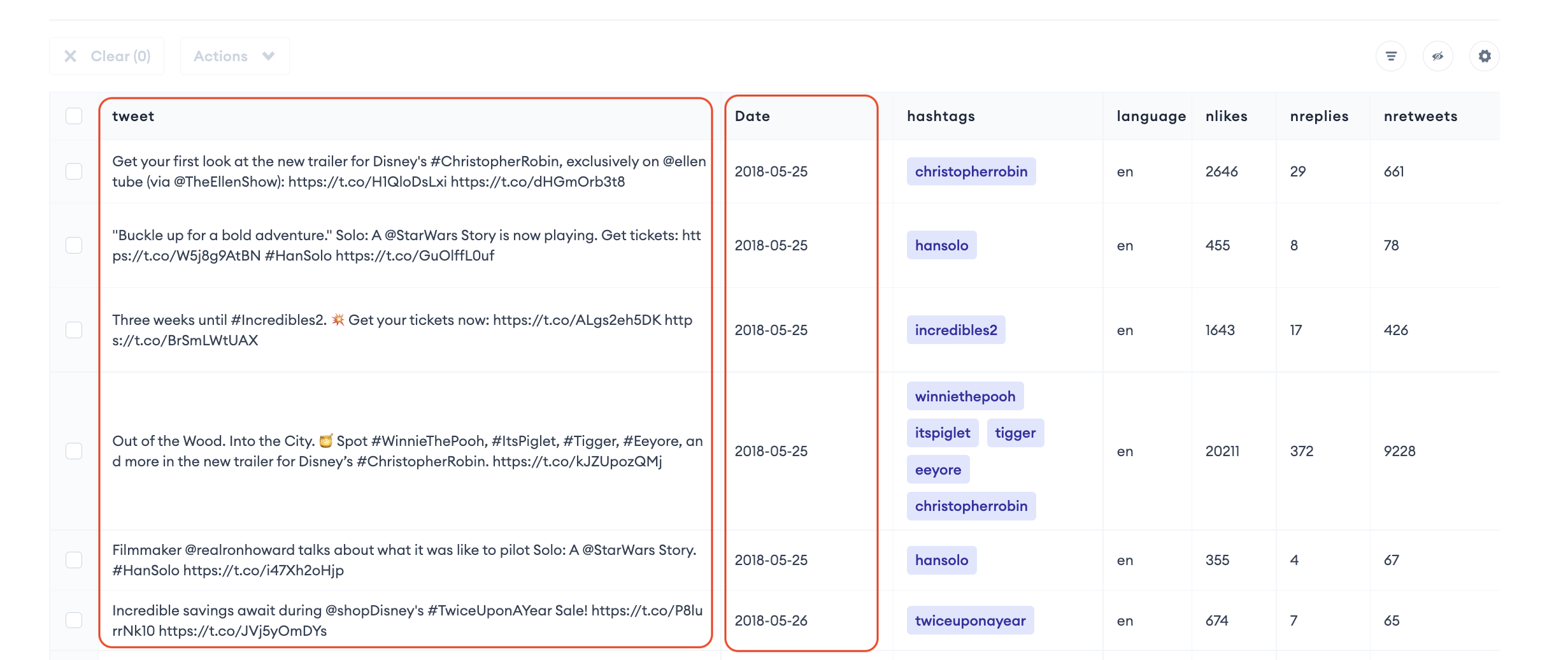Sort by the nreplies column header
Image resolution: width=1568 pixels, height=660 pixels.
(x=1319, y=116)
